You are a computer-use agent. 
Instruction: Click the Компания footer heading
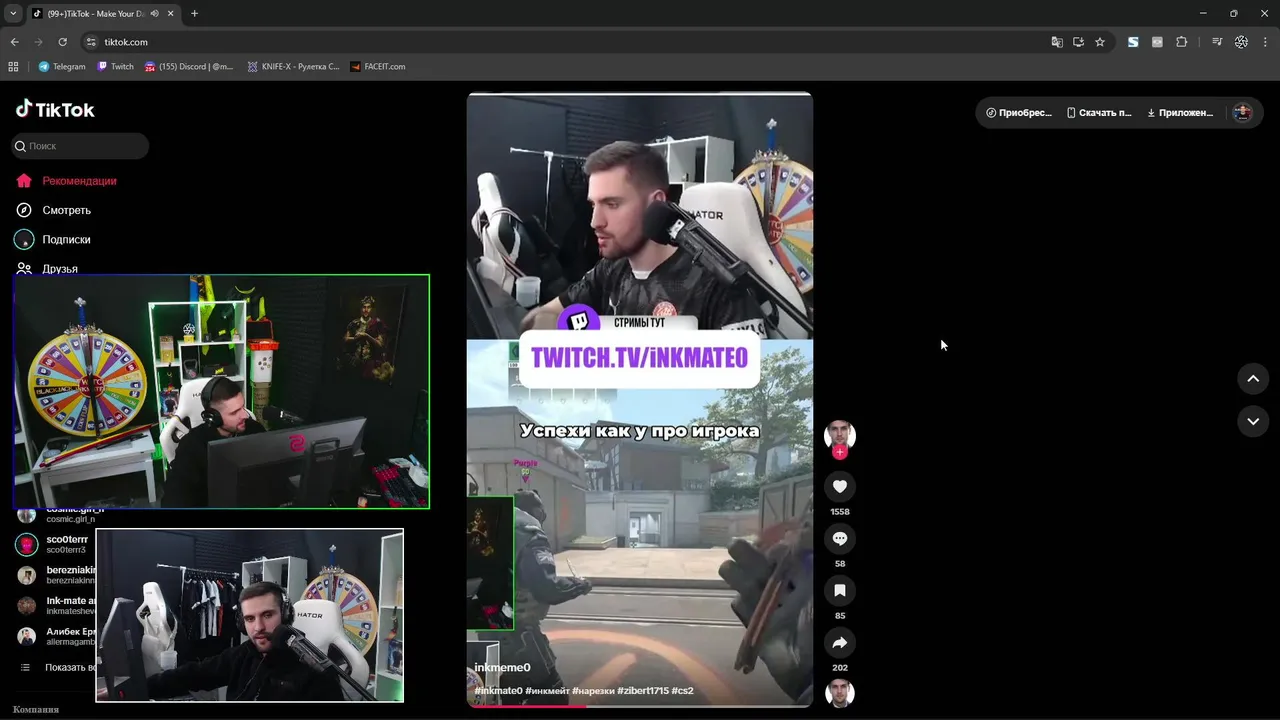coord(36,709)
